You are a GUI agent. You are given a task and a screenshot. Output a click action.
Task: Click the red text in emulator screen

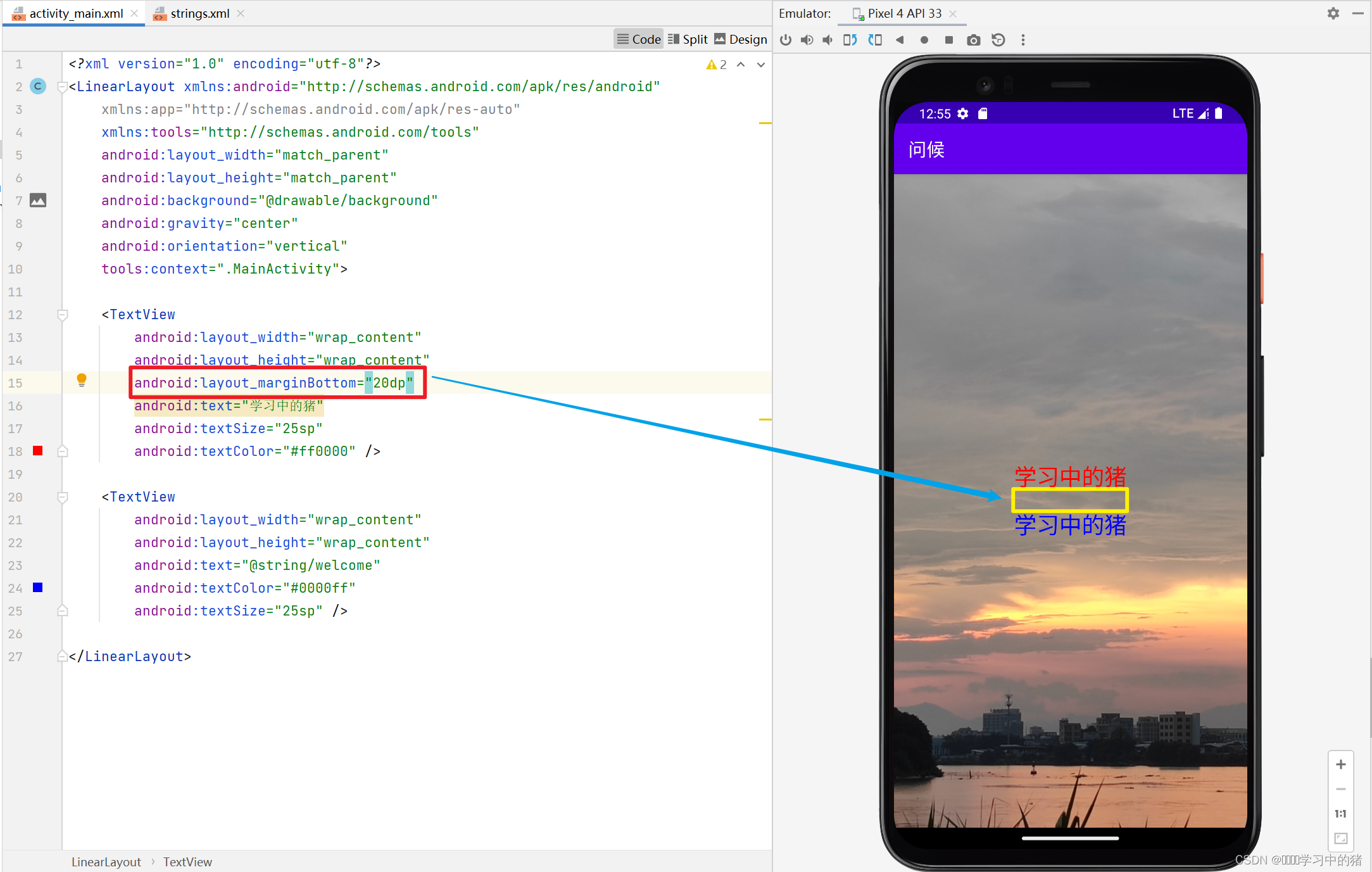[1071, 476]
